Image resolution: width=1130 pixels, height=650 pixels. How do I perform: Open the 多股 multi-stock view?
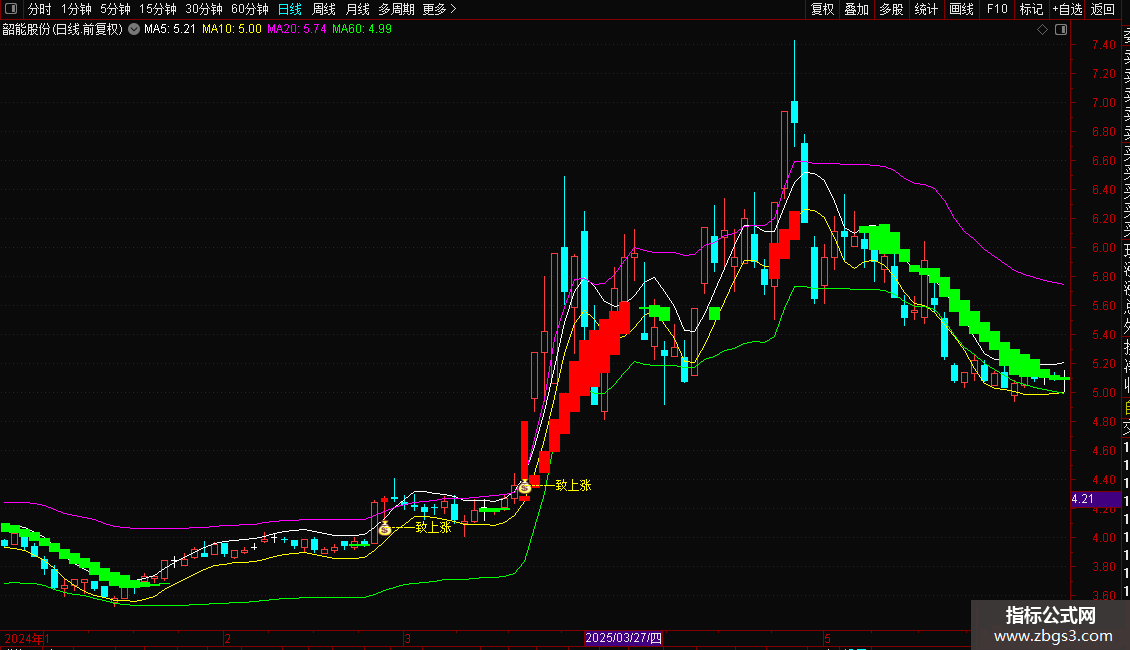point(891,9)
